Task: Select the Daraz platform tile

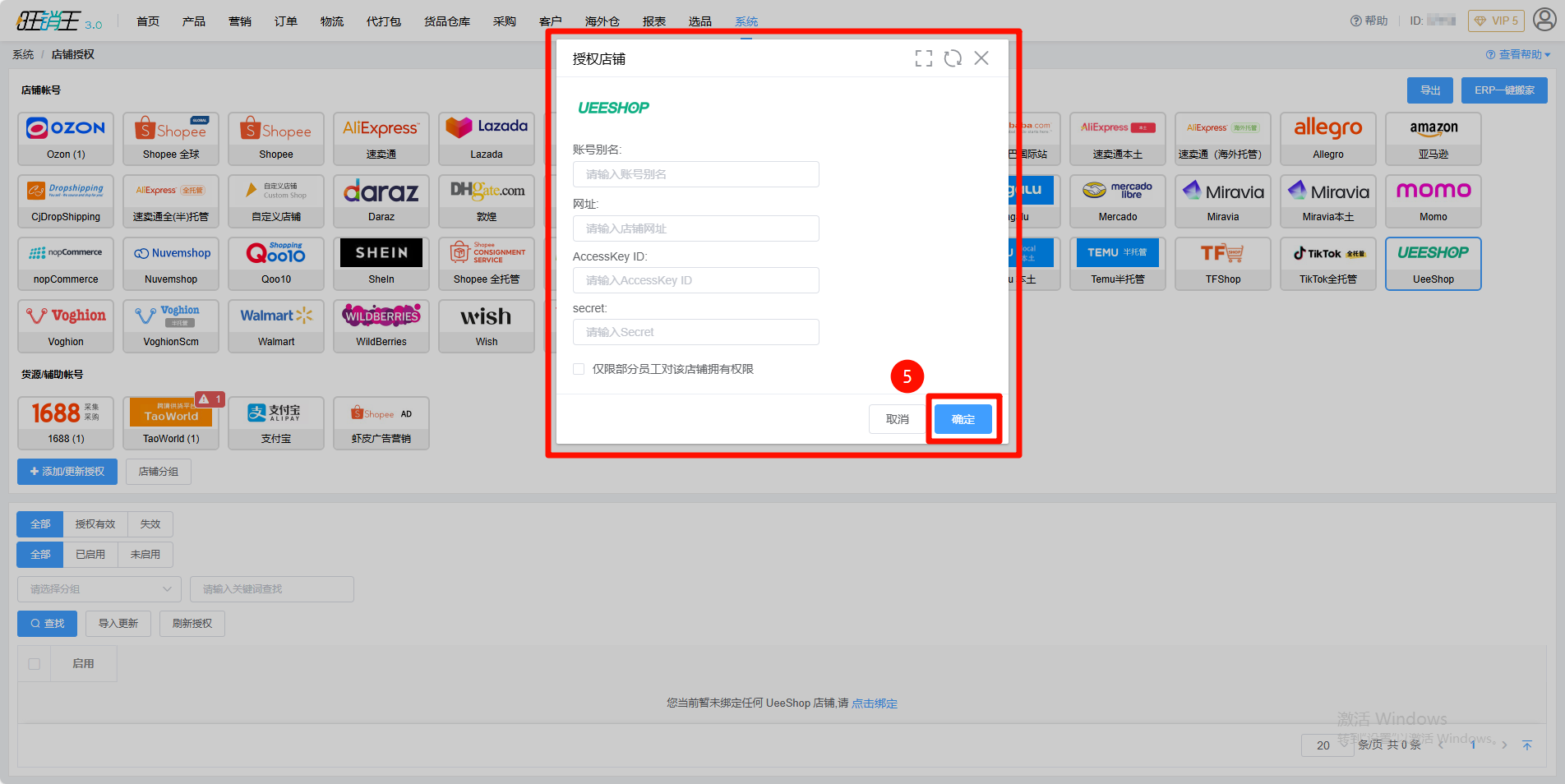Action: click(x=381, y=201)
